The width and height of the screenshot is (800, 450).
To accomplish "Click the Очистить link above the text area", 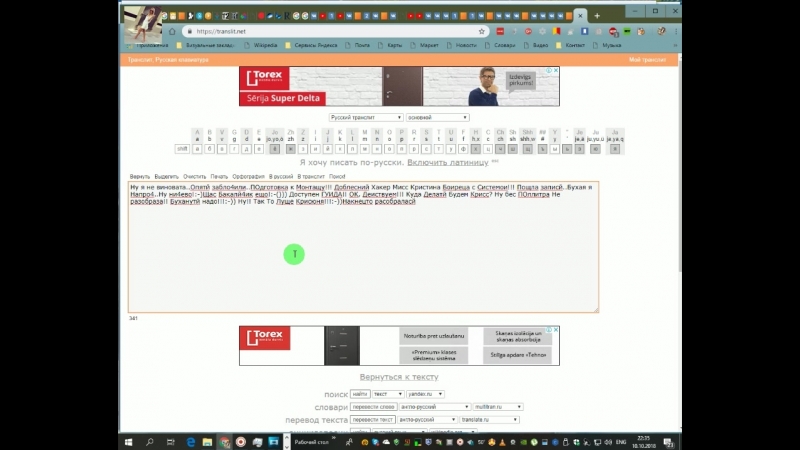I will (x=194, y=176).
